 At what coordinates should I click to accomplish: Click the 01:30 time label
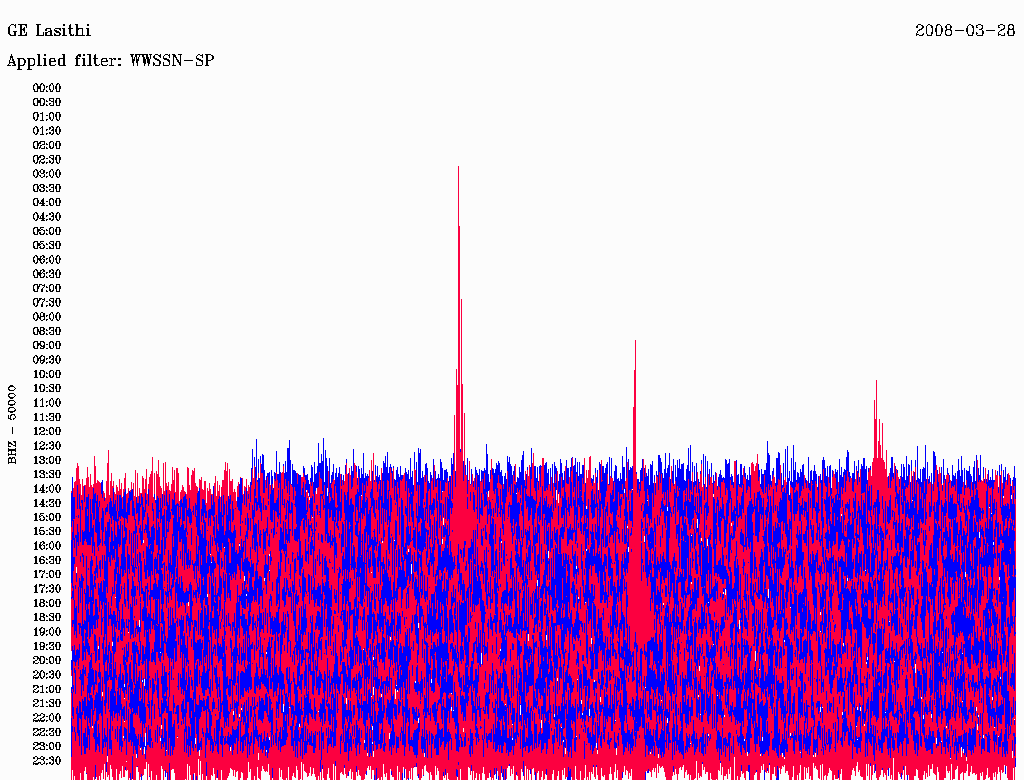point(47,131)
